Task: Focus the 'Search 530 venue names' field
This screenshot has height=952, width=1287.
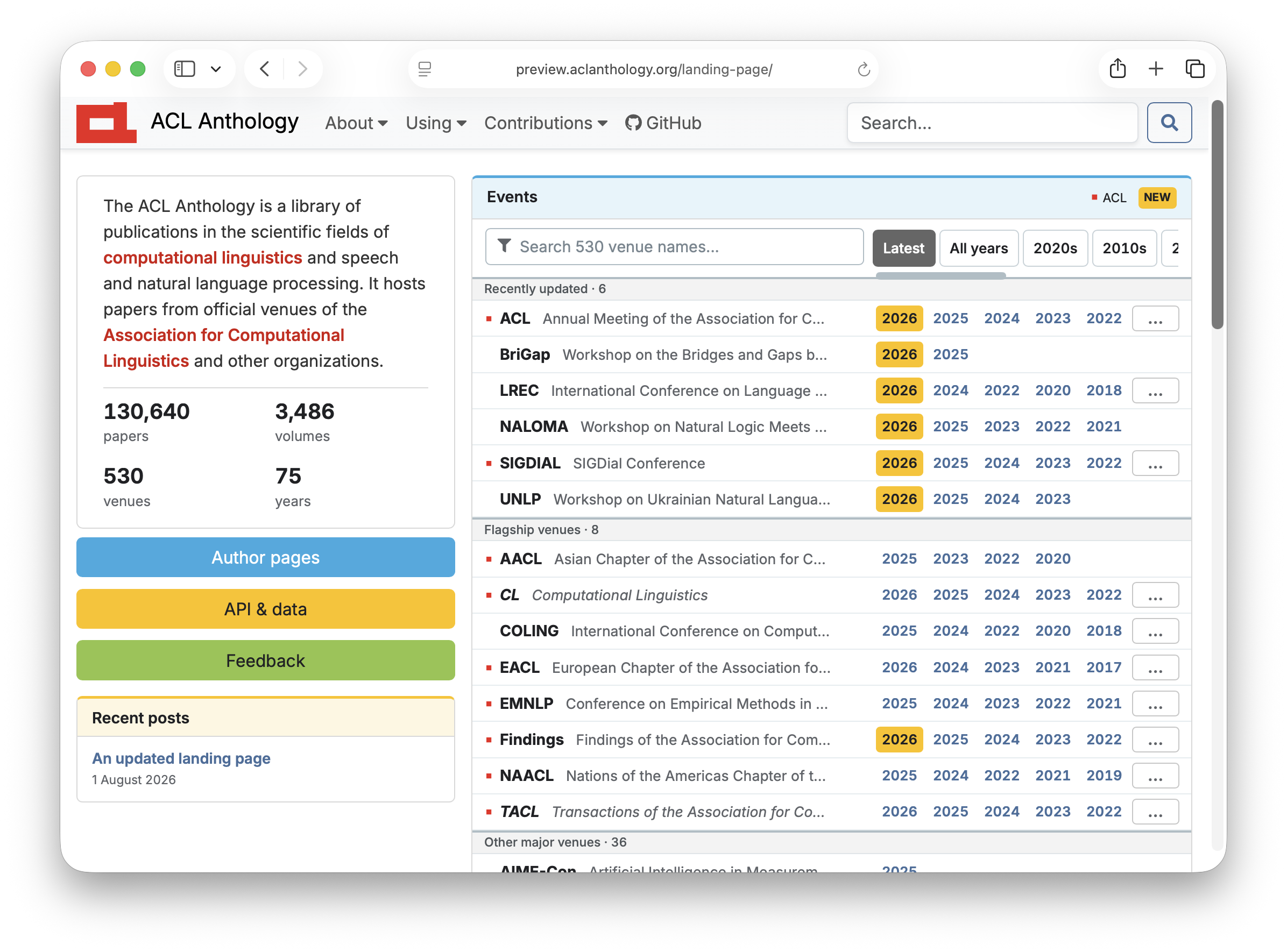Action: point(674,247)
